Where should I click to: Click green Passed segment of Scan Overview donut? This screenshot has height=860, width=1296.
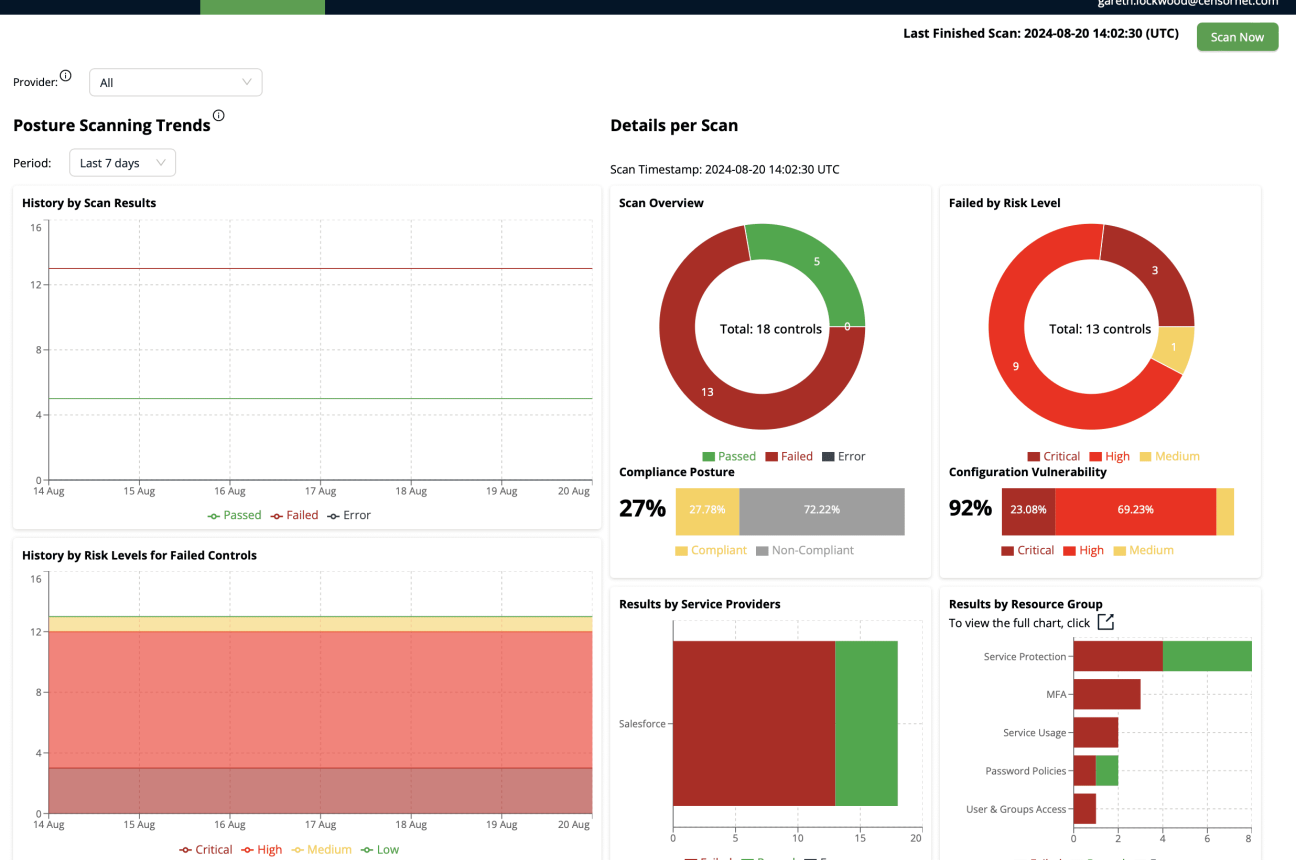coord(815,264)
